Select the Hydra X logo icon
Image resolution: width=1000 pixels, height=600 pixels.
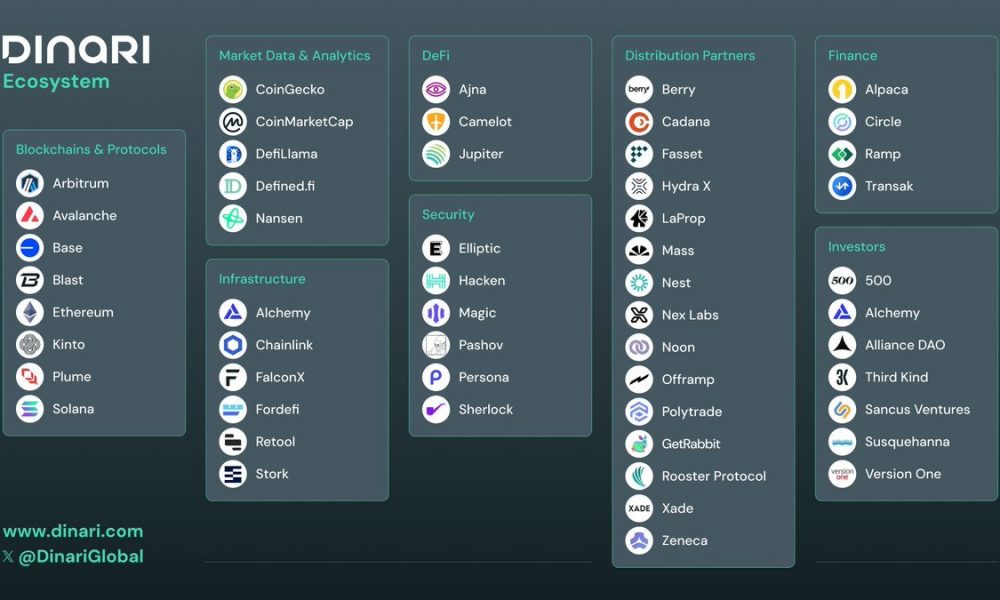(639, 186)
